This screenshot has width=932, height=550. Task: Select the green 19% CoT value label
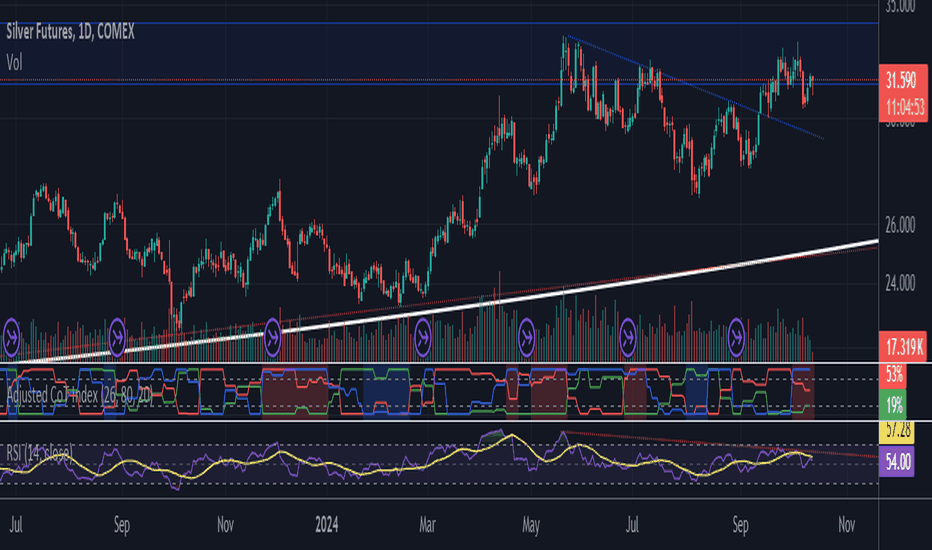[x=892, y=406]
